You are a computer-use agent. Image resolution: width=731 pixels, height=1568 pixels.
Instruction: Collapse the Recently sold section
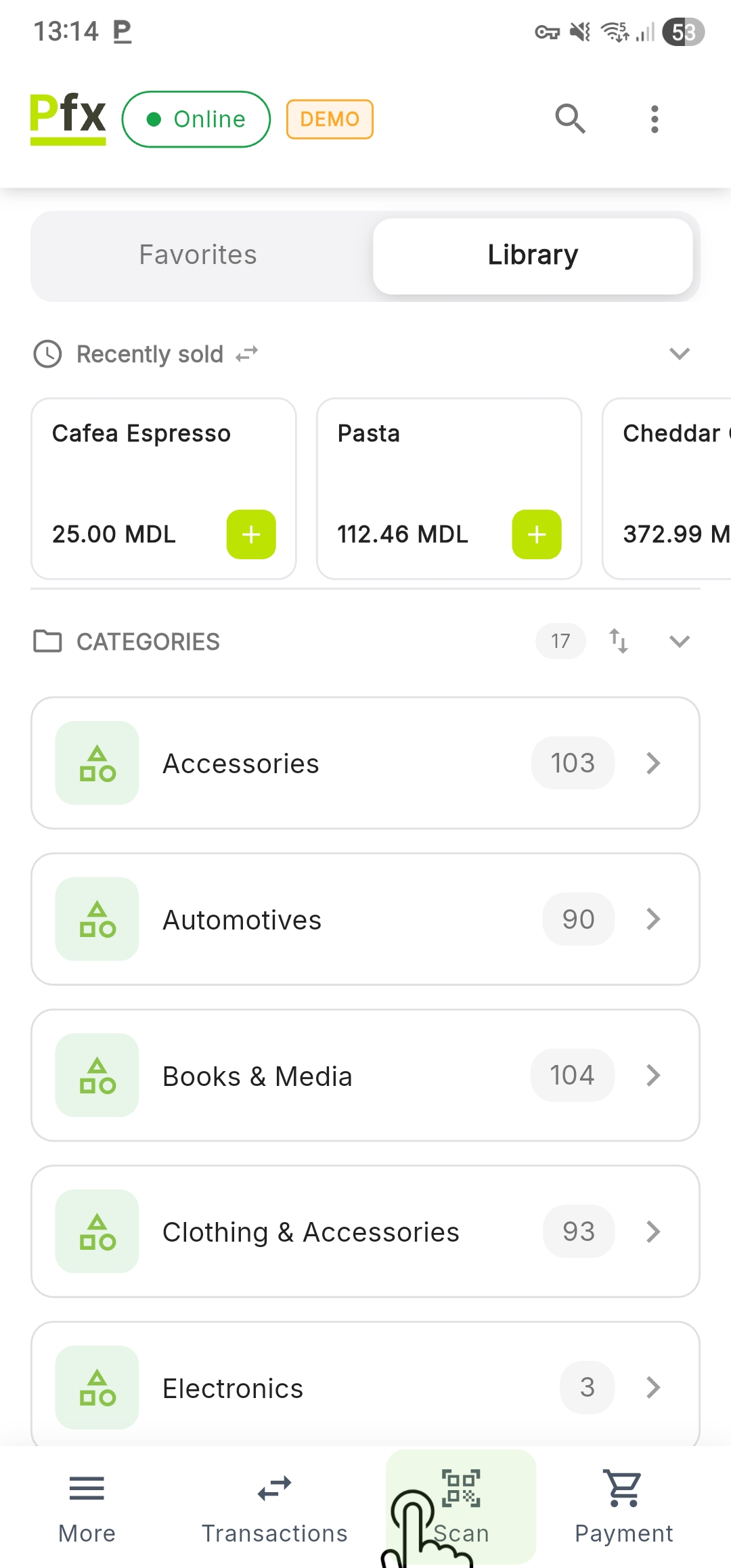tap(679, 353)
